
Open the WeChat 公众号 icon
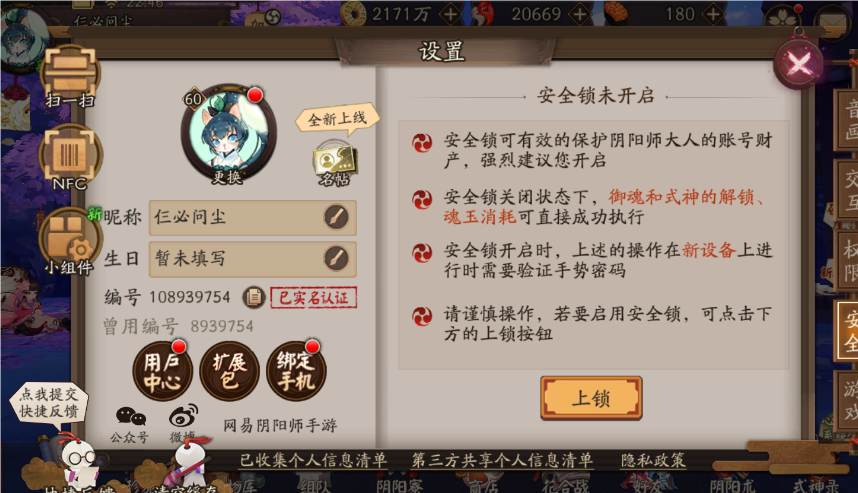130,424
